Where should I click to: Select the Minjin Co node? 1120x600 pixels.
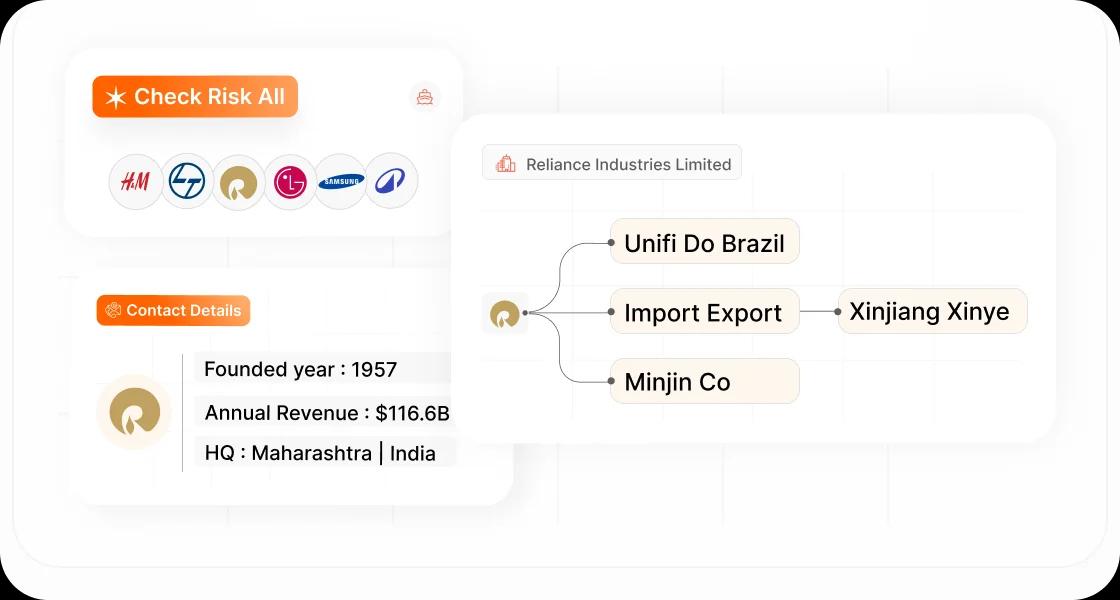704,381
